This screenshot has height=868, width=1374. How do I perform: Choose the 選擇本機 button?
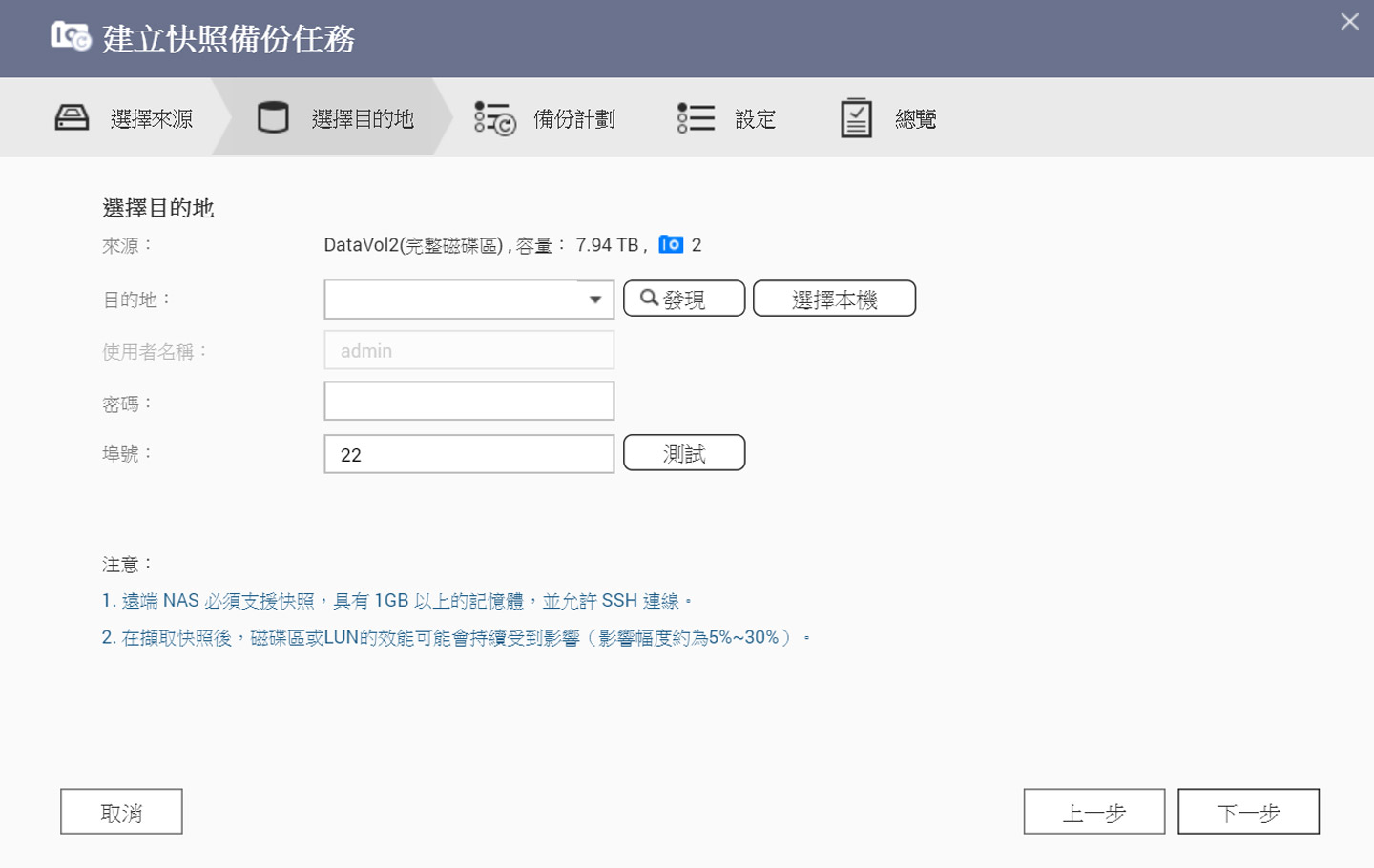pos(834,299)
